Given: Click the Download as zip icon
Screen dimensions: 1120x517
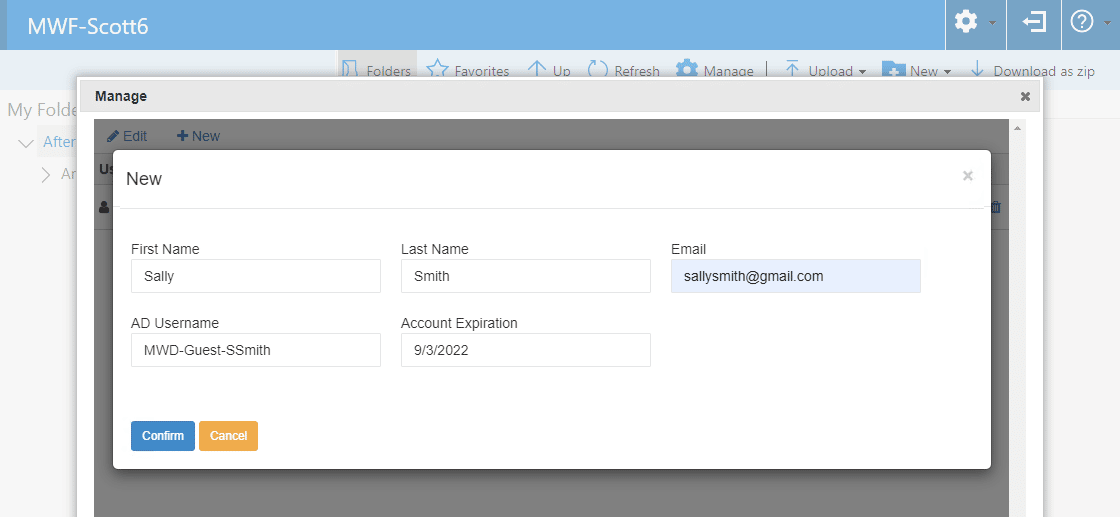Looking at the screenshot, I should click(x=977, y=69).
